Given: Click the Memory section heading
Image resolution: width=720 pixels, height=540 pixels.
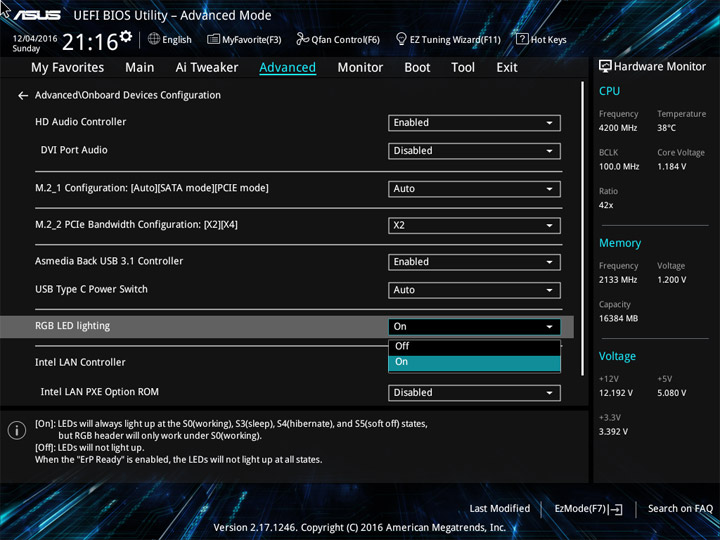Looking at the screenshot, I should tap(620, 243).
